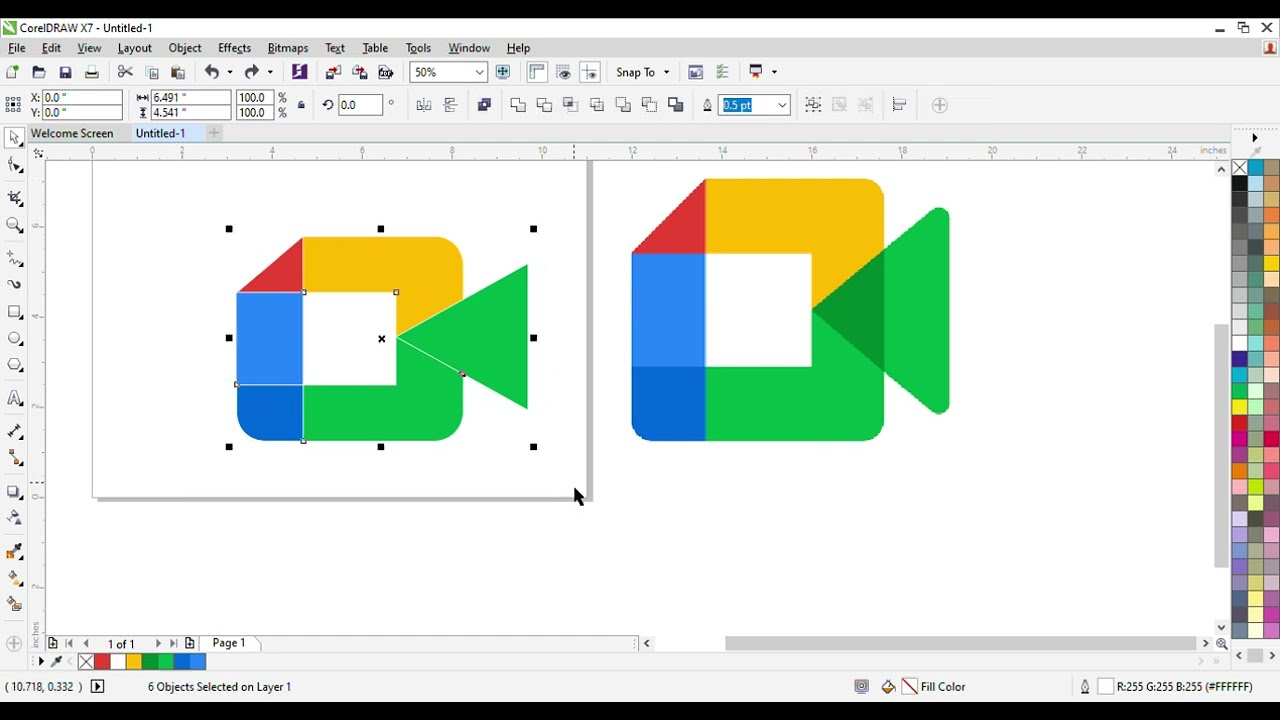Select the Ellipse tool
1280x720 pixels.
pyautogui.click(x=14, y=339)
